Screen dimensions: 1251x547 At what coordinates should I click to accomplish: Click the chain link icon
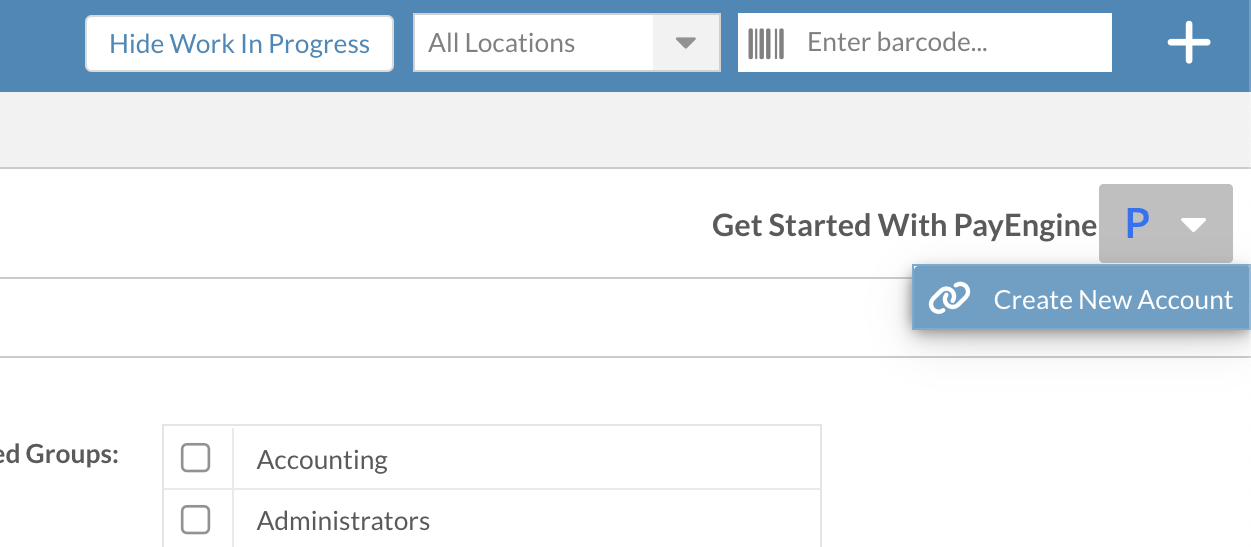pyautogui.click(x=949, y=298)
